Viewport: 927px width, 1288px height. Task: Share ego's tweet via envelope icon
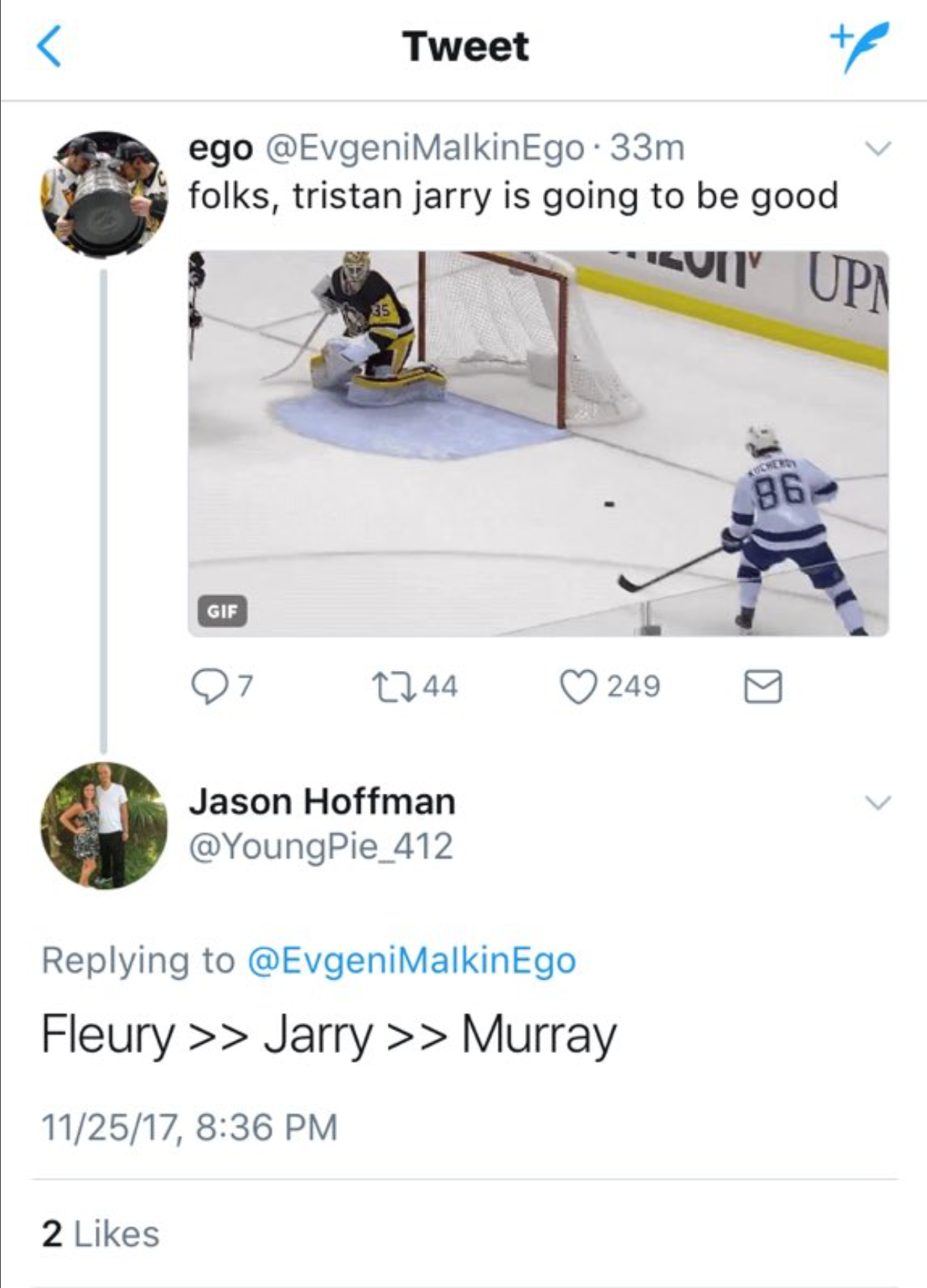click(763, 687)
